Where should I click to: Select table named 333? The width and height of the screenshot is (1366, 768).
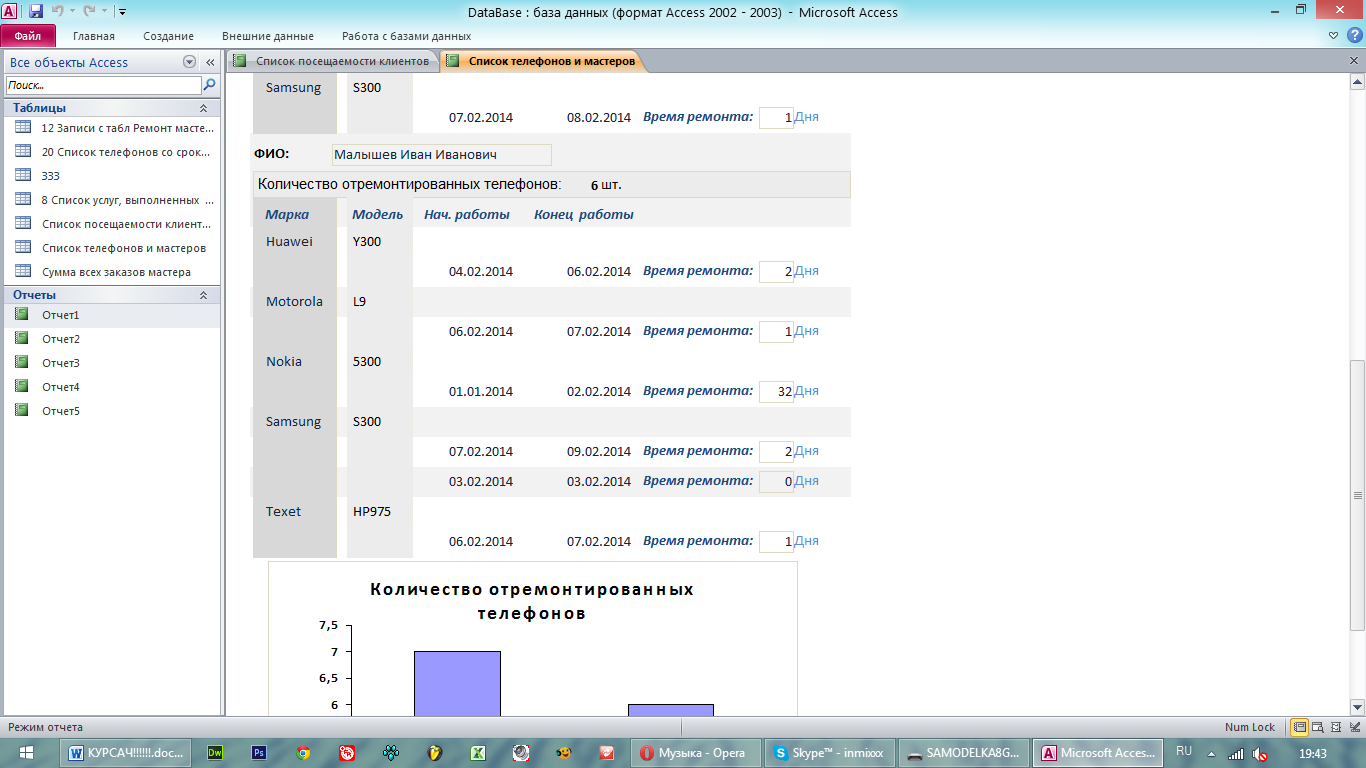(112, 176)
